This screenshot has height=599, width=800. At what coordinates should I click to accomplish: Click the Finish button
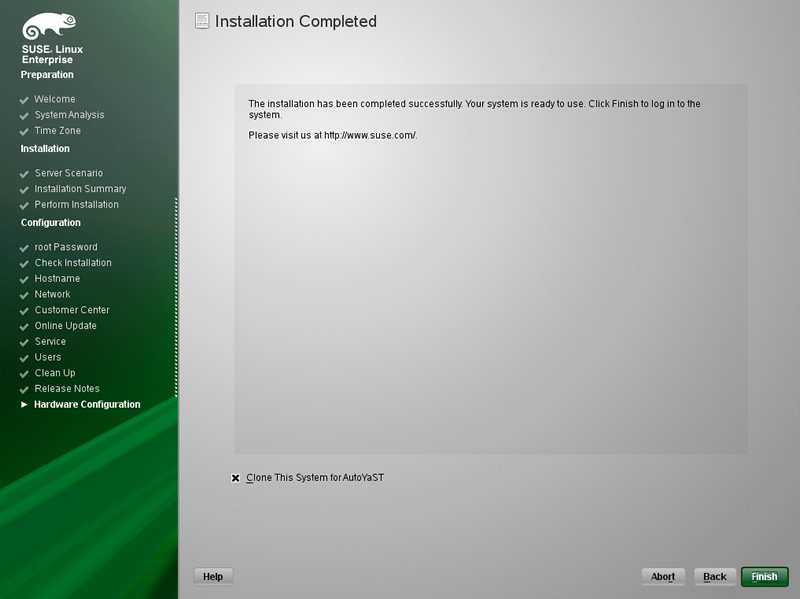pos(764,577)
